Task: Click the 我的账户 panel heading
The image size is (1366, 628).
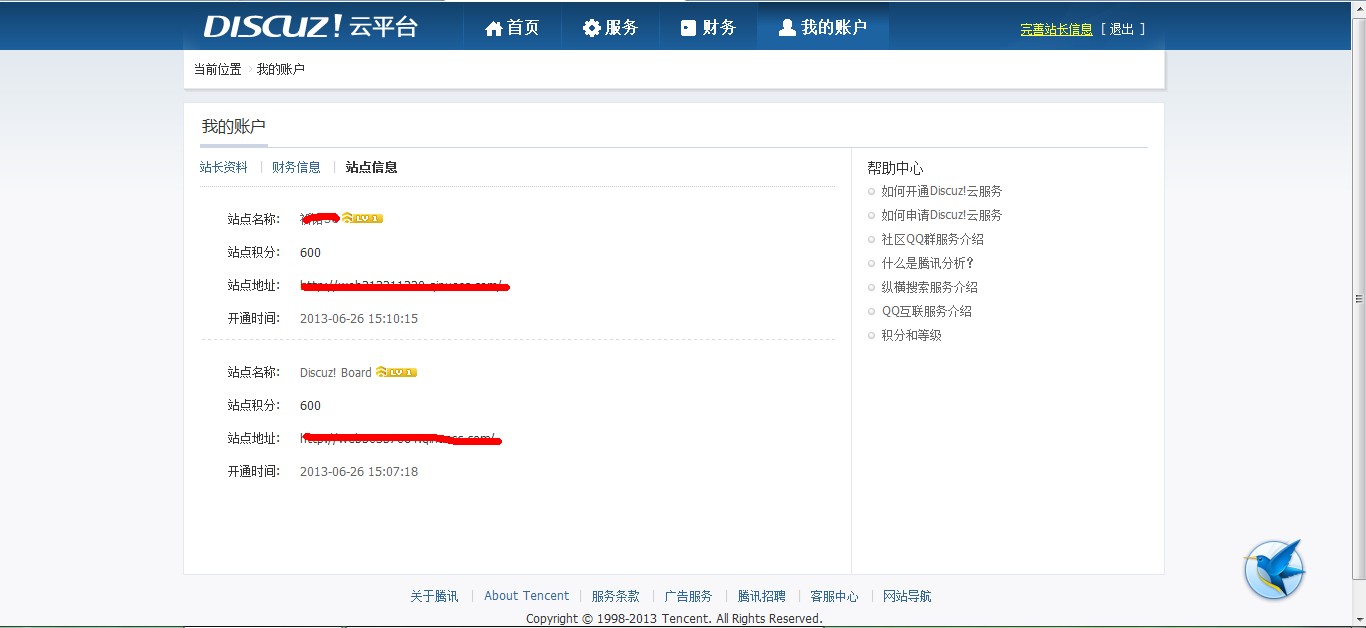Action: (x=233, y=127)
